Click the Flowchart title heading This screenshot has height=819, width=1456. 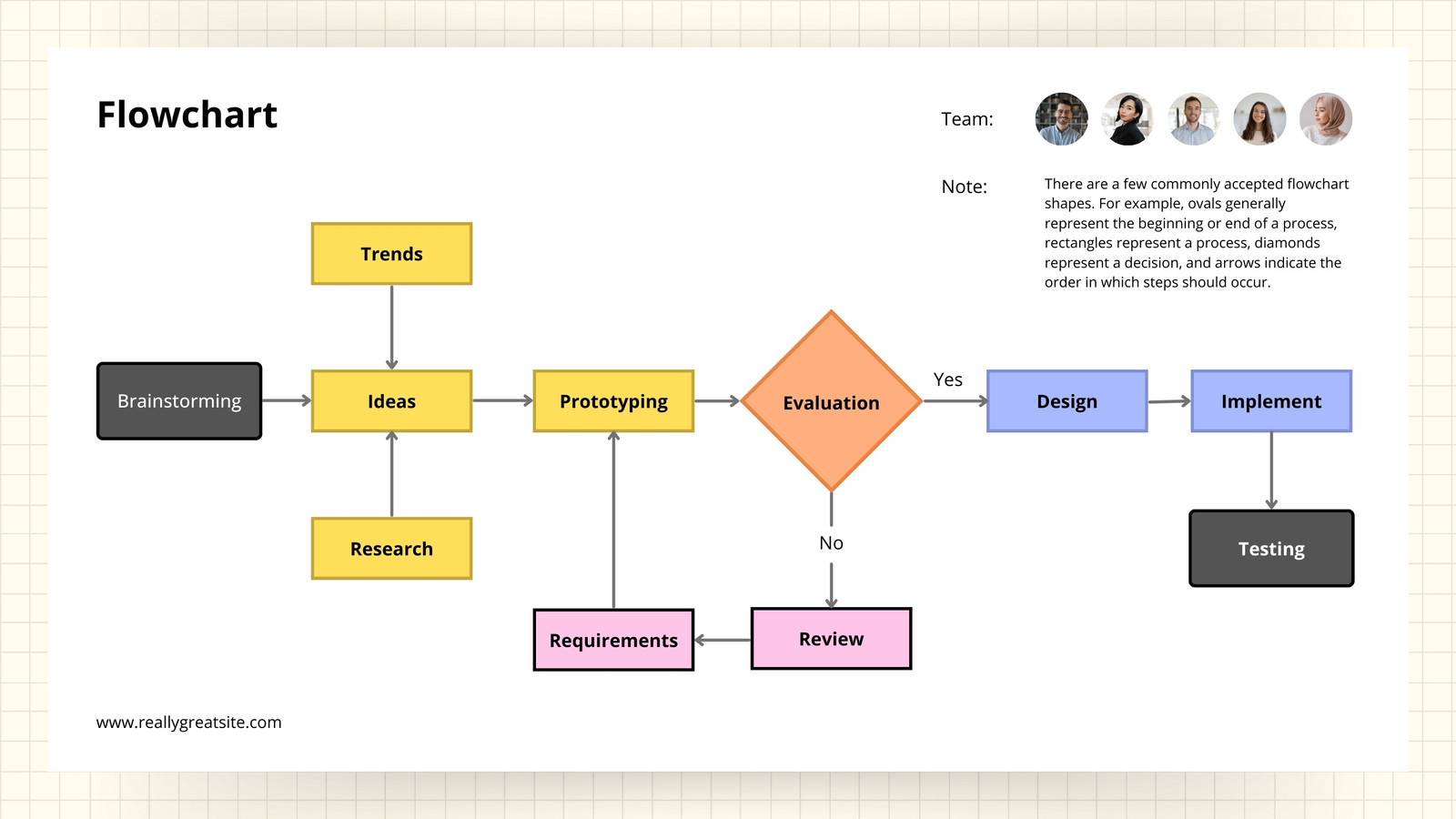point(187,115)
